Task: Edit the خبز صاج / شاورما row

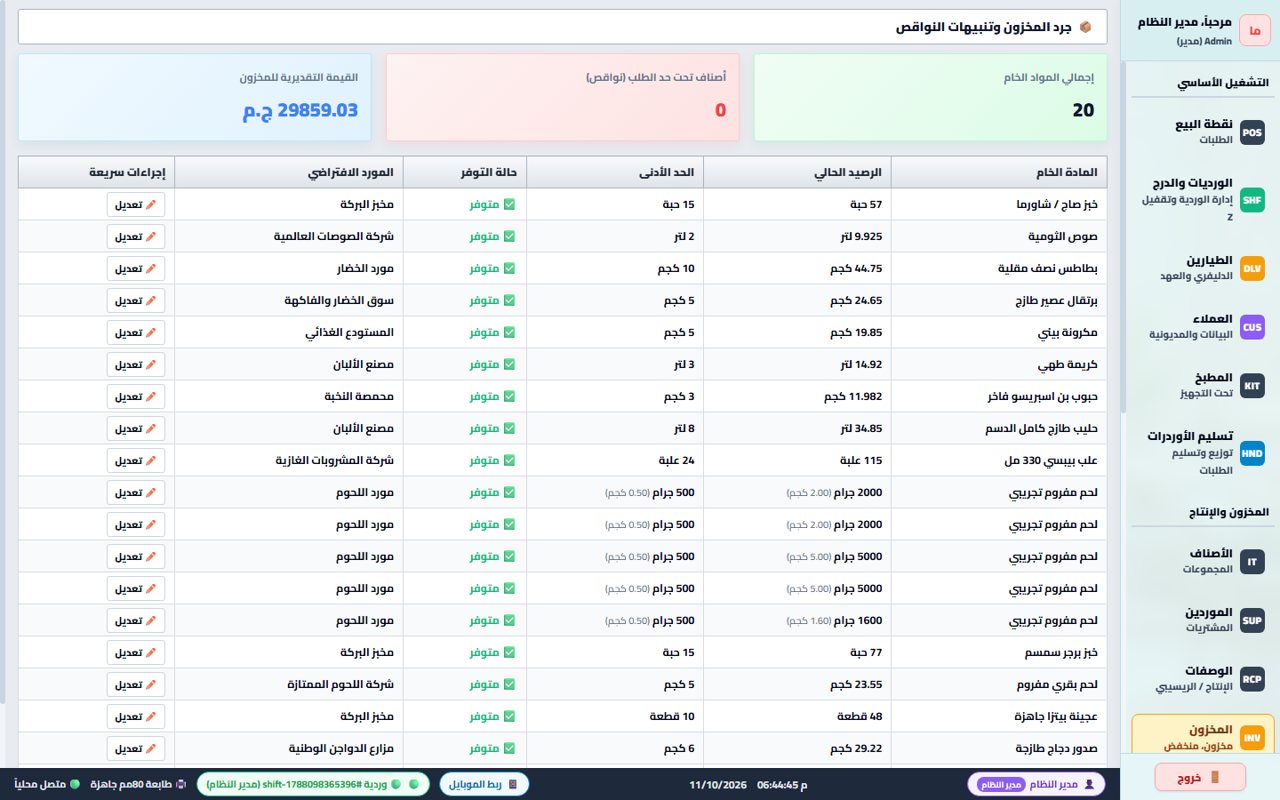Action: pos(136,205)
